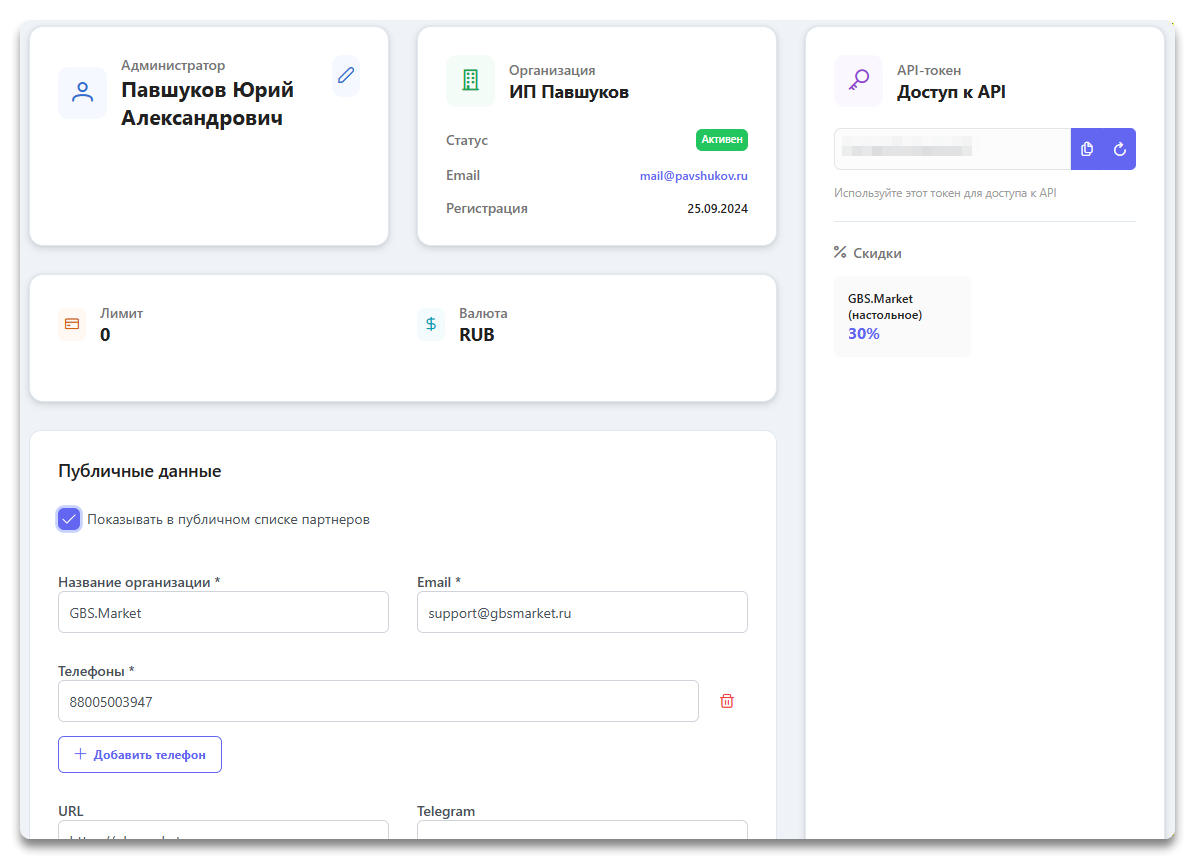The width and height of the screenshot is (1195, 867).
Task: Click the phone field containing 88005003947
Action: 378,702
